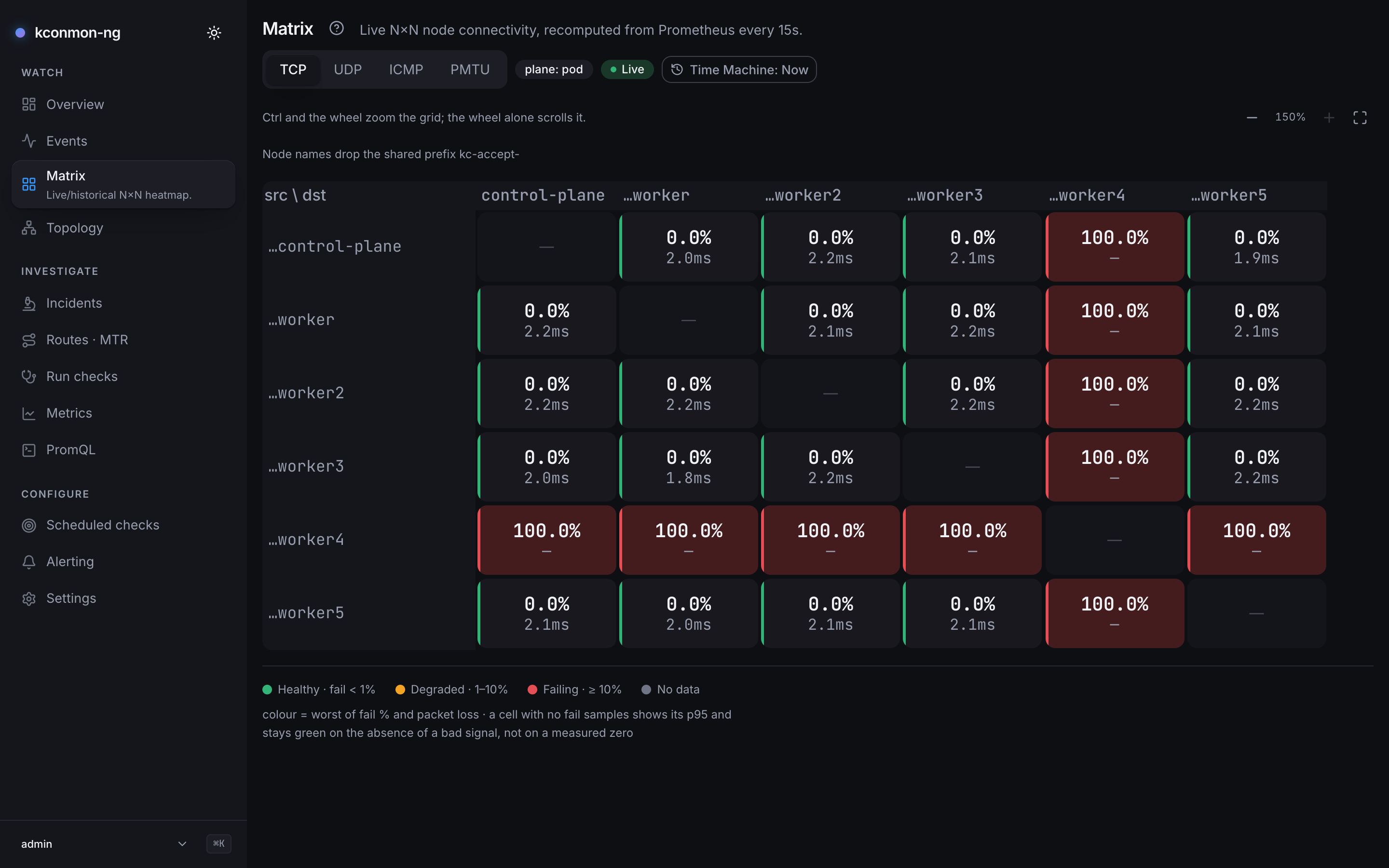Switch to the TCP tab
Viewport: 1389px width, 868px height.
[x=293, y=69]
